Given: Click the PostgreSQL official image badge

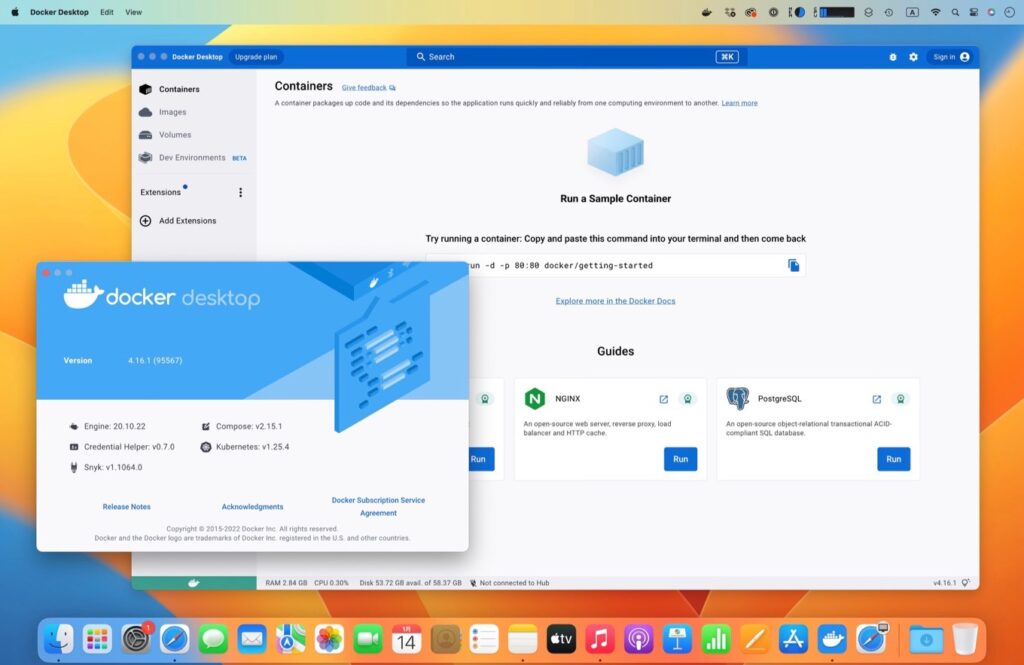Looking at the screenshot, I should pos(900,399).
